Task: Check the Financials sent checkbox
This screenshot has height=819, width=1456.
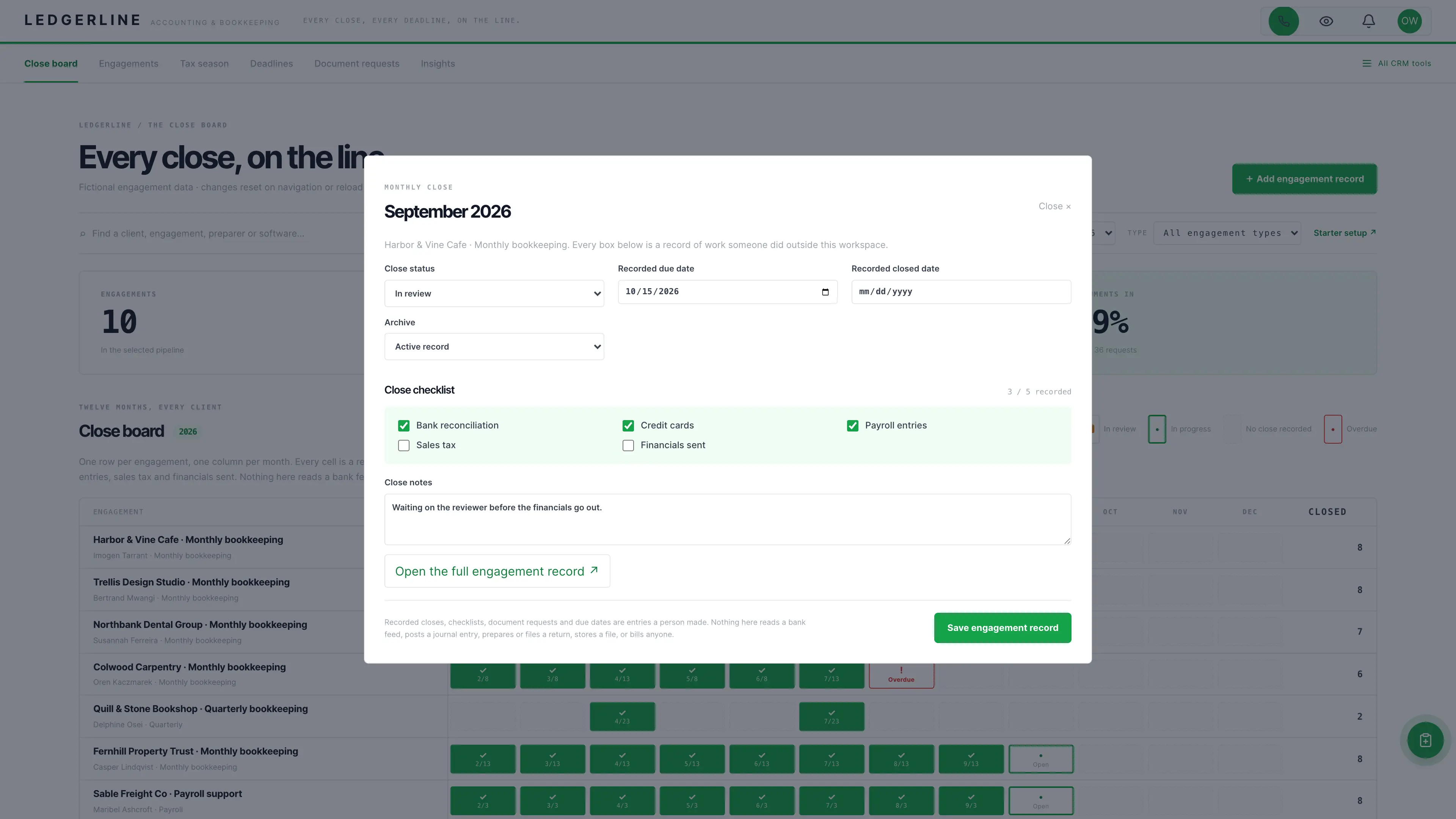Action: [628, 446]
